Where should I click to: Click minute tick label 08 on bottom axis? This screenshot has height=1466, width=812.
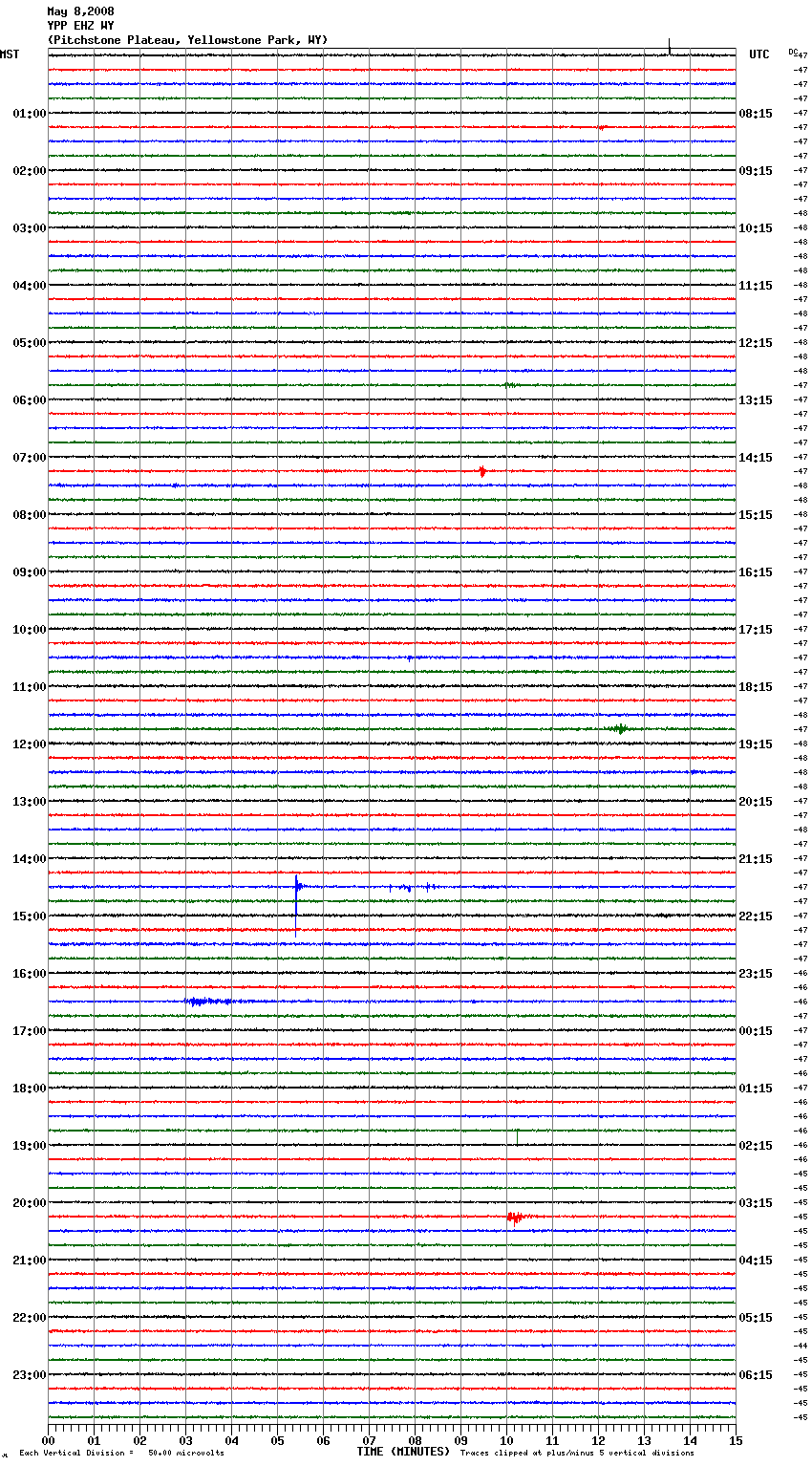(415, 1440)
